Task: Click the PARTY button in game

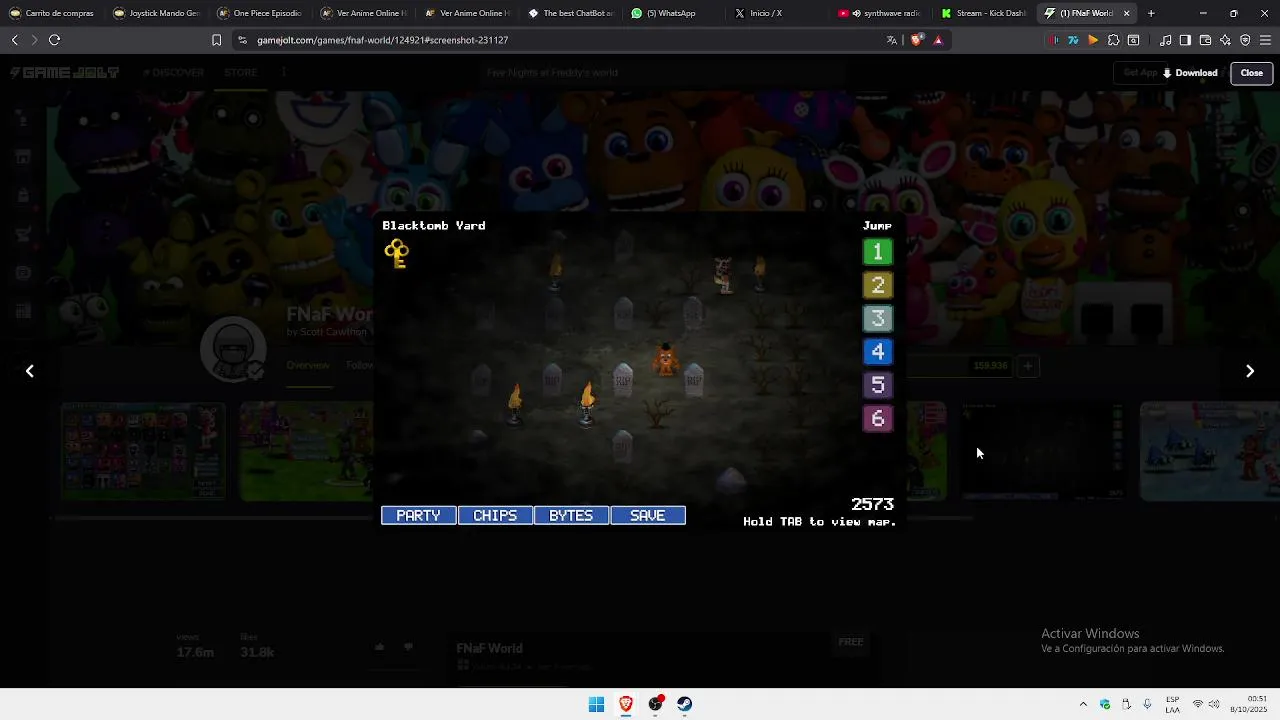Action: (418, 515)
